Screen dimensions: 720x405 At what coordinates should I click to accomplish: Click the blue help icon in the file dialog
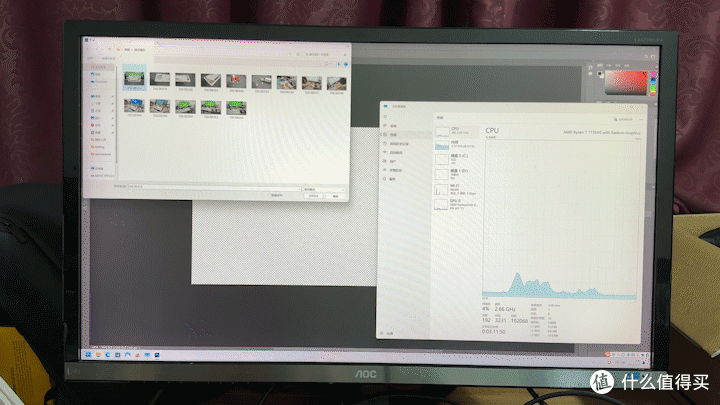point(346,64)
